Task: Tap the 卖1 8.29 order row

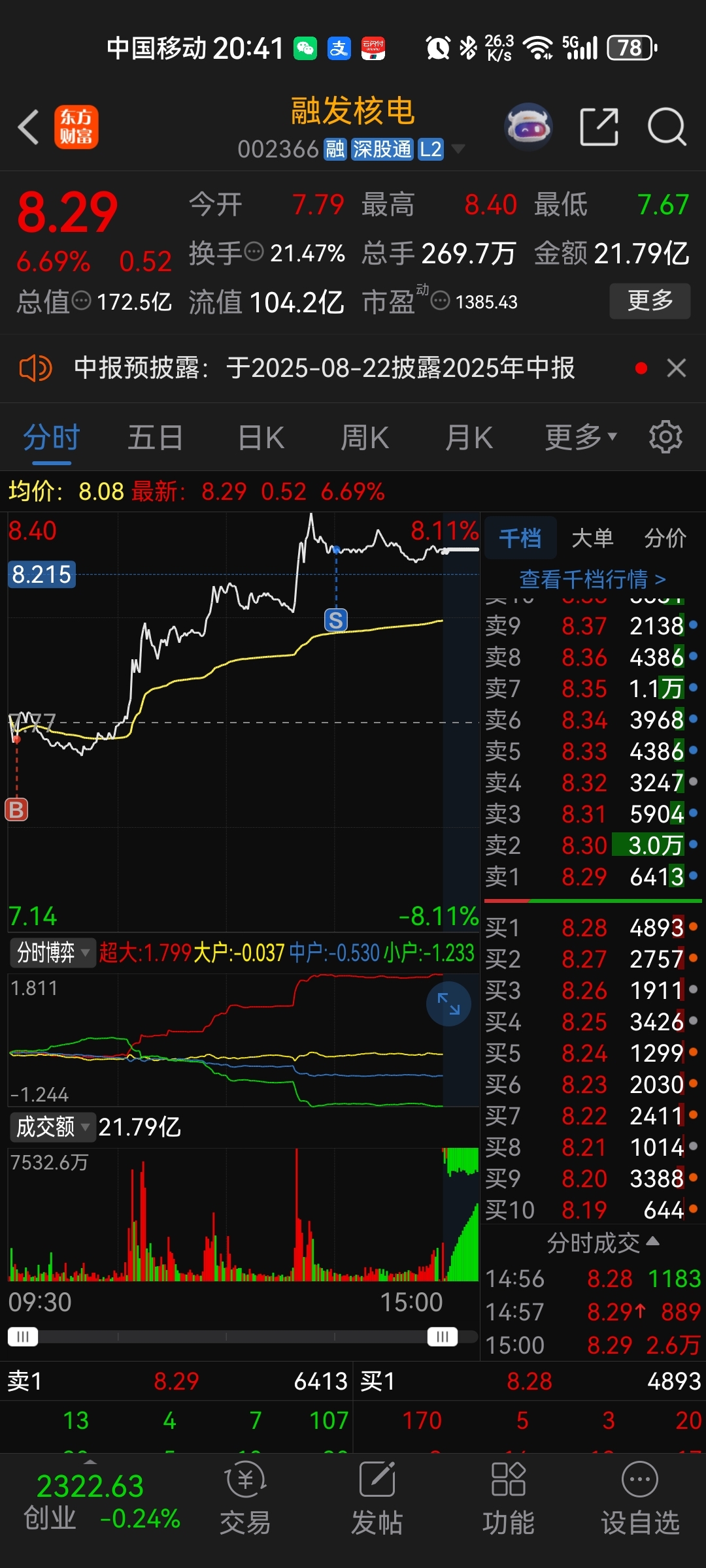Action: pyautogui.click(x=592, y=877)
